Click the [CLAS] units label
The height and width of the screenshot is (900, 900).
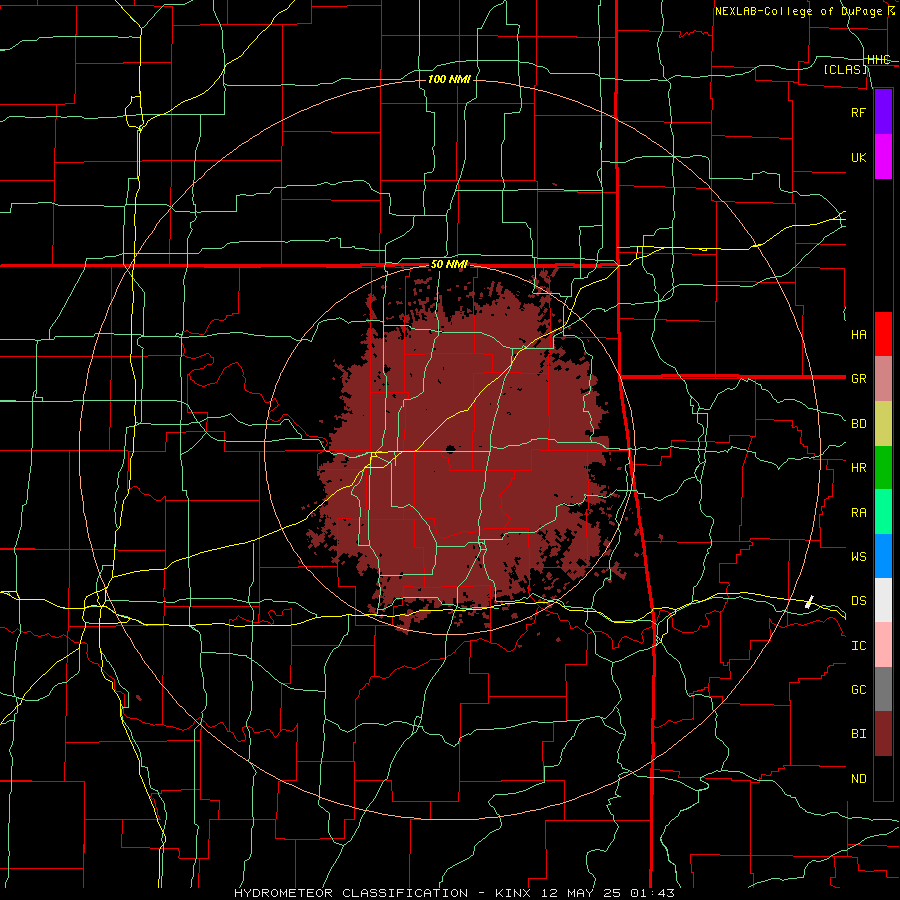click(845, 69)
